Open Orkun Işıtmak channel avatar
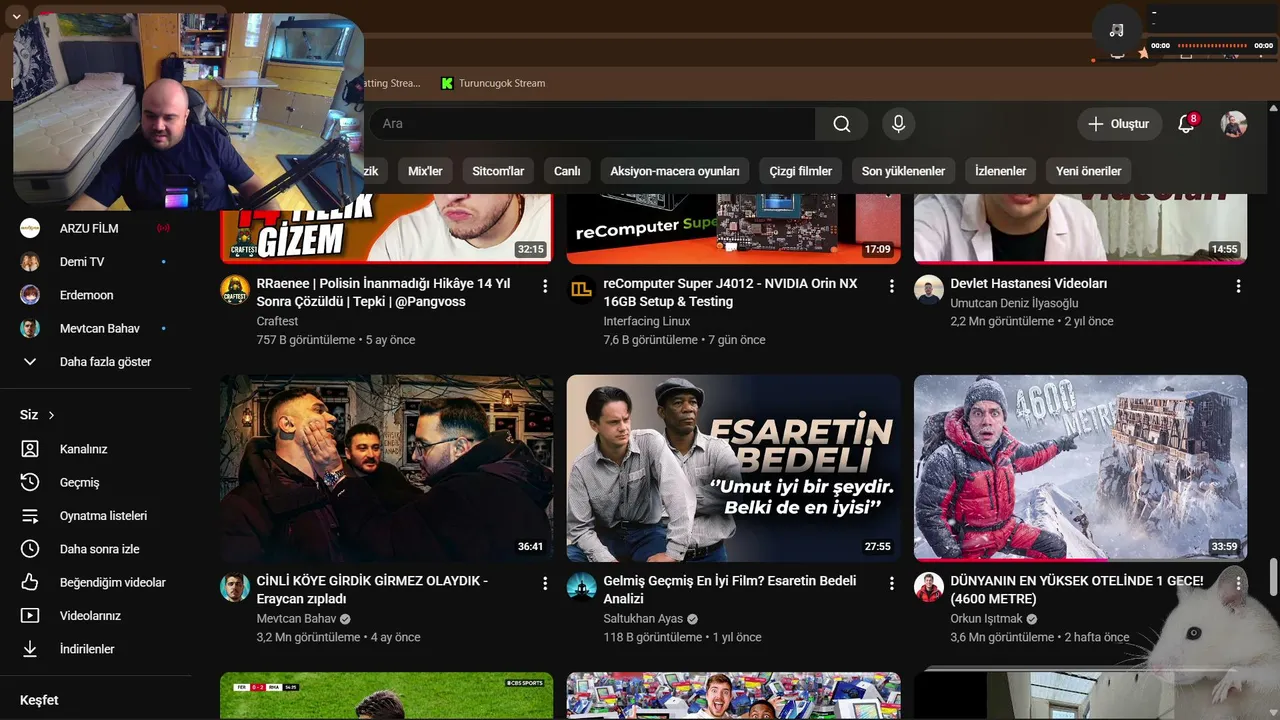The height and width of the screenshot is (720, 1280). click(x=929, y=587)
